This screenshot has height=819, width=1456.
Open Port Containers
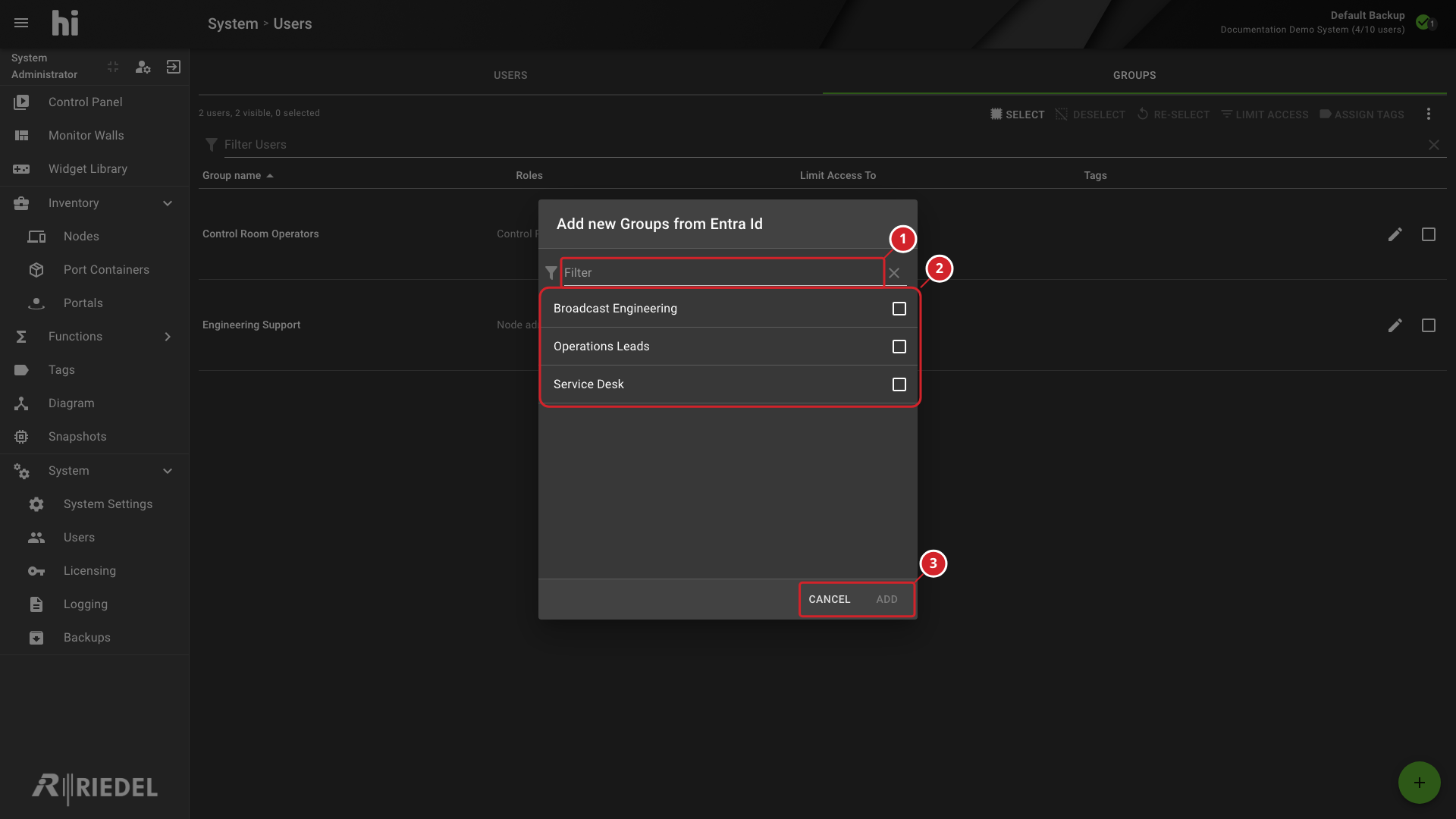tap(94, 269)
